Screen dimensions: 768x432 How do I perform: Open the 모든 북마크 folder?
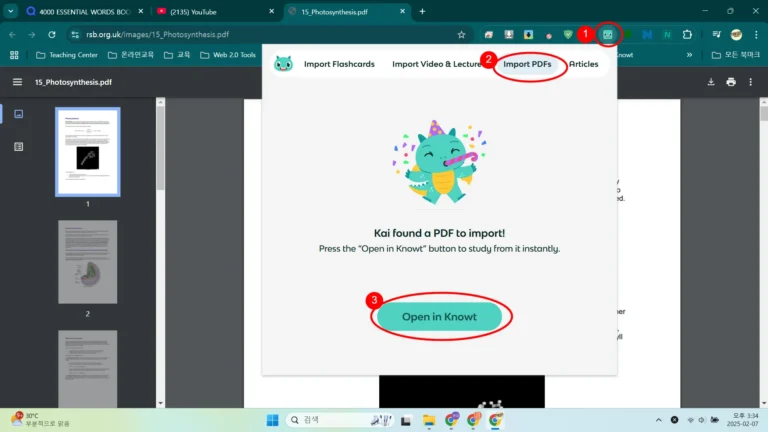pyautogui.click(x=736, y=55)
